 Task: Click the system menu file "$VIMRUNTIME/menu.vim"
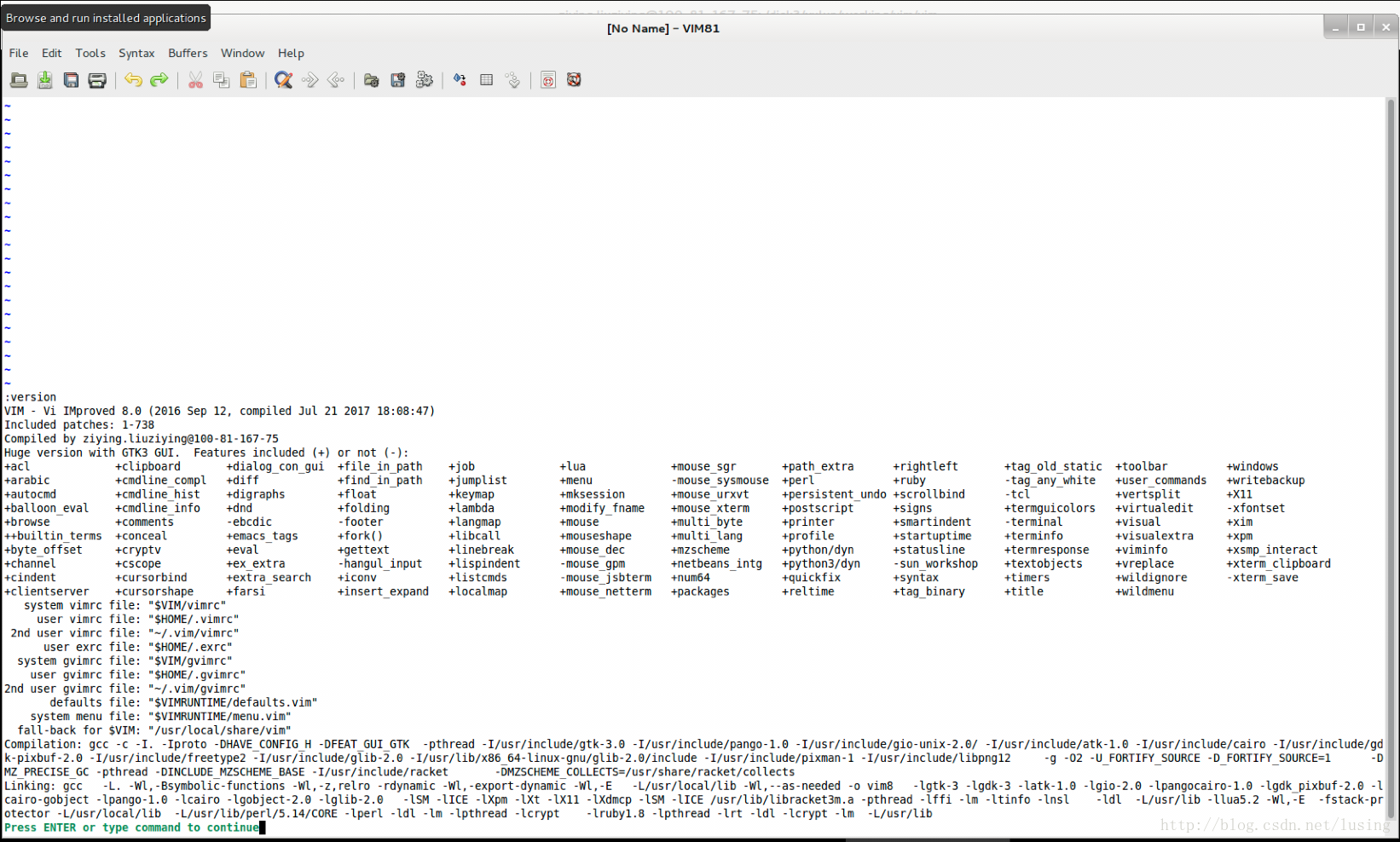(x=220, y=717)
